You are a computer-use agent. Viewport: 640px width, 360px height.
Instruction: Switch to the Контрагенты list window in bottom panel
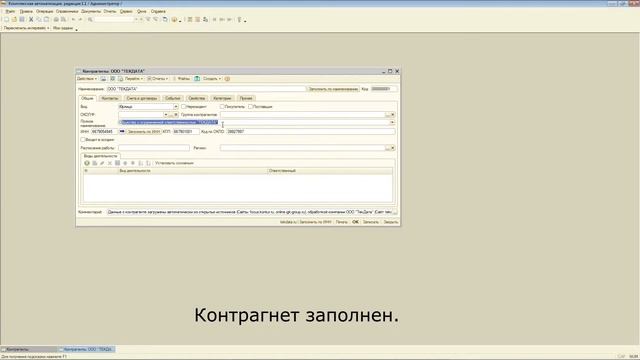pyautogui.click(x=29, y=349)
